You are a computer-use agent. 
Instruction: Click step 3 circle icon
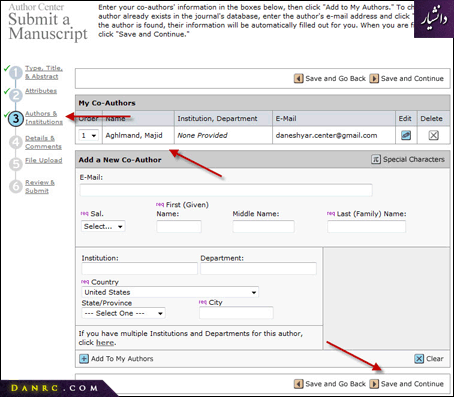[16, 119]
